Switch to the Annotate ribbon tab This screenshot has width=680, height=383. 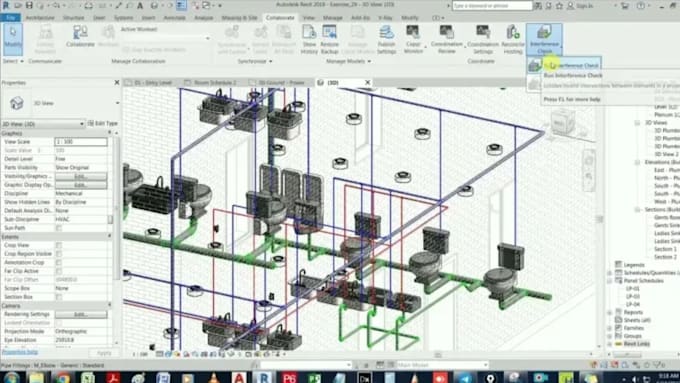174,18
